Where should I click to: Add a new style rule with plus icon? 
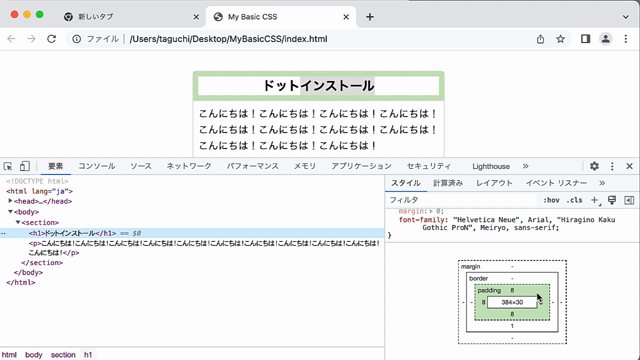(x=595, y=200)
